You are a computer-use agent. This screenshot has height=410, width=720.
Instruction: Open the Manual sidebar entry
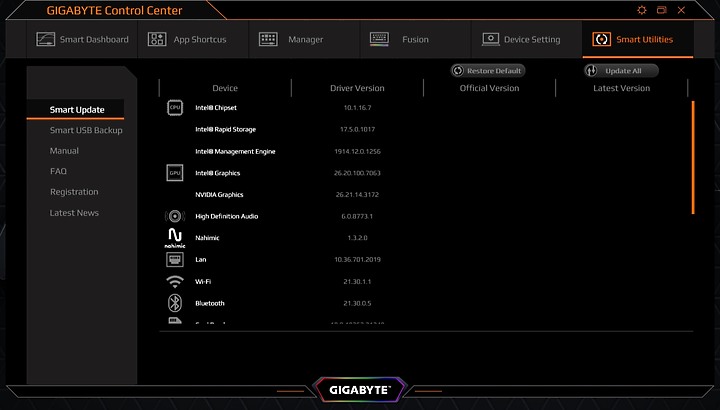[x=64, y=151]
